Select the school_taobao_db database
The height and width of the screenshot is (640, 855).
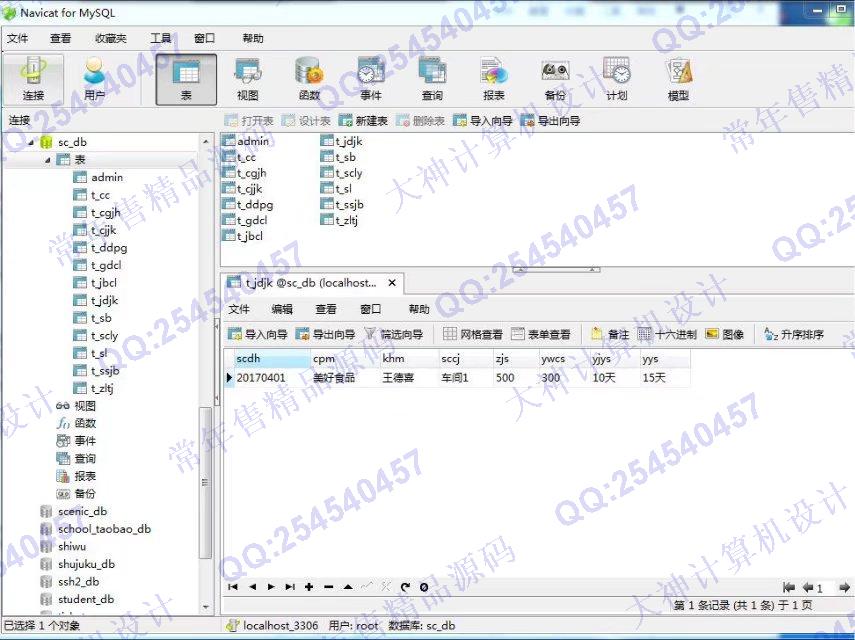pyautogui.click(x=104, y=529)
